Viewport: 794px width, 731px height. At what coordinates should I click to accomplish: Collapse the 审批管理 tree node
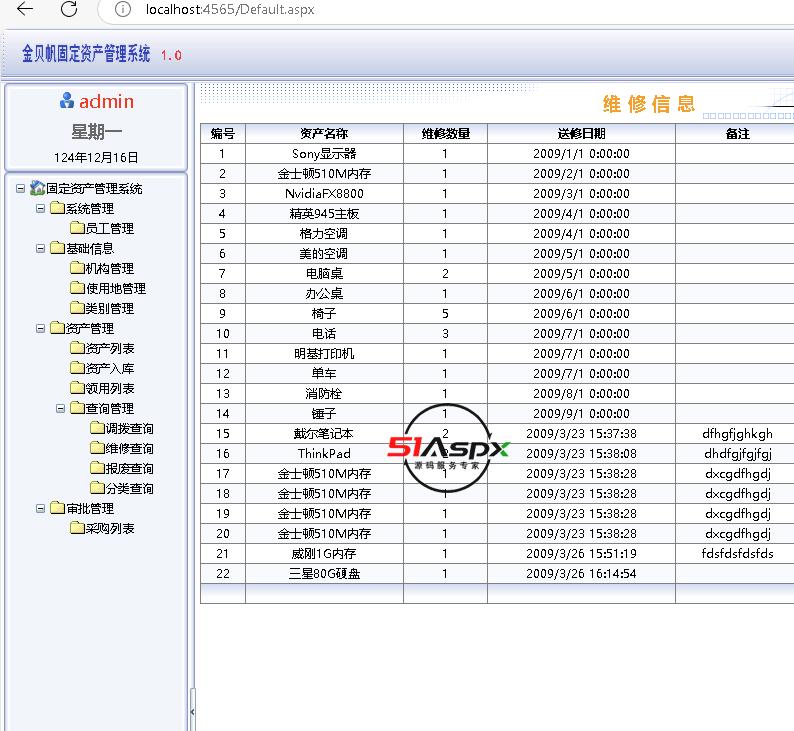pyautogui.click(x=41, y=509)
